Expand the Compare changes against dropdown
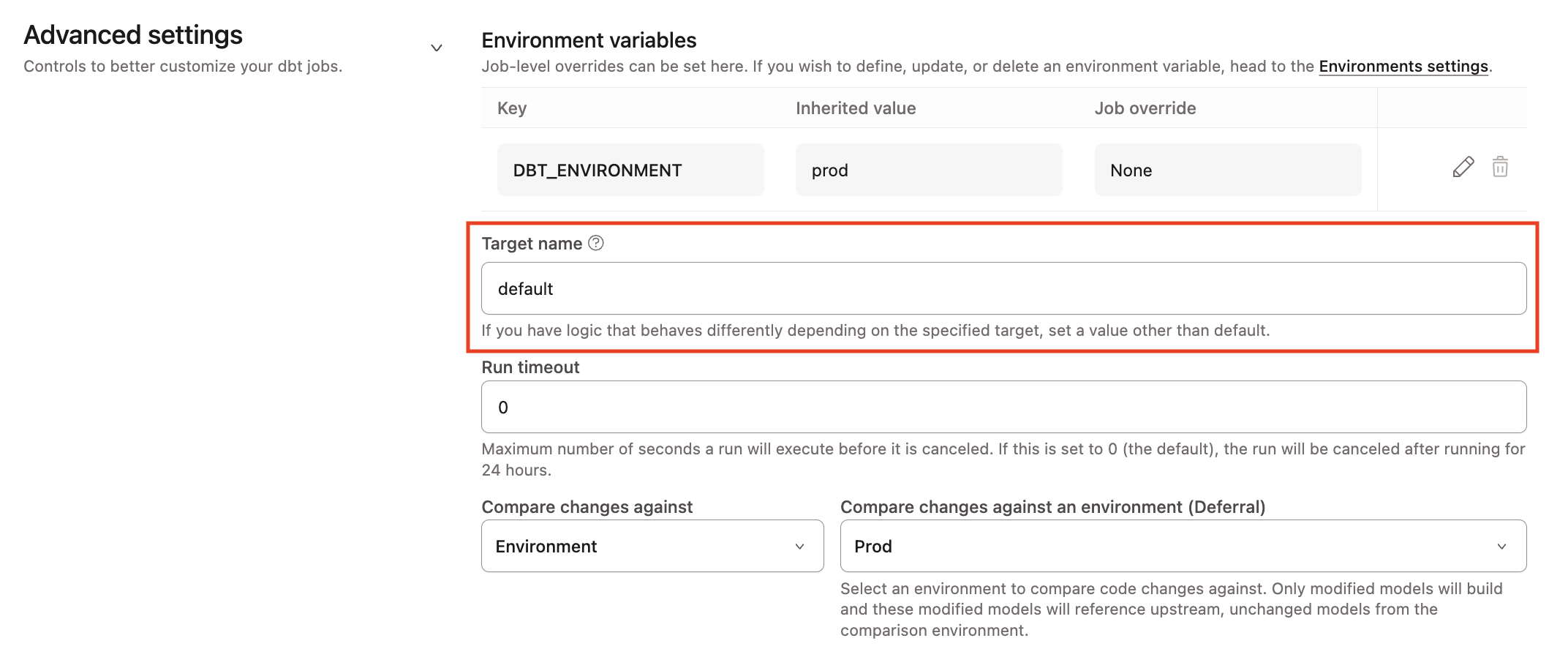Screen dimensions: 1568x660 (652, 546)
